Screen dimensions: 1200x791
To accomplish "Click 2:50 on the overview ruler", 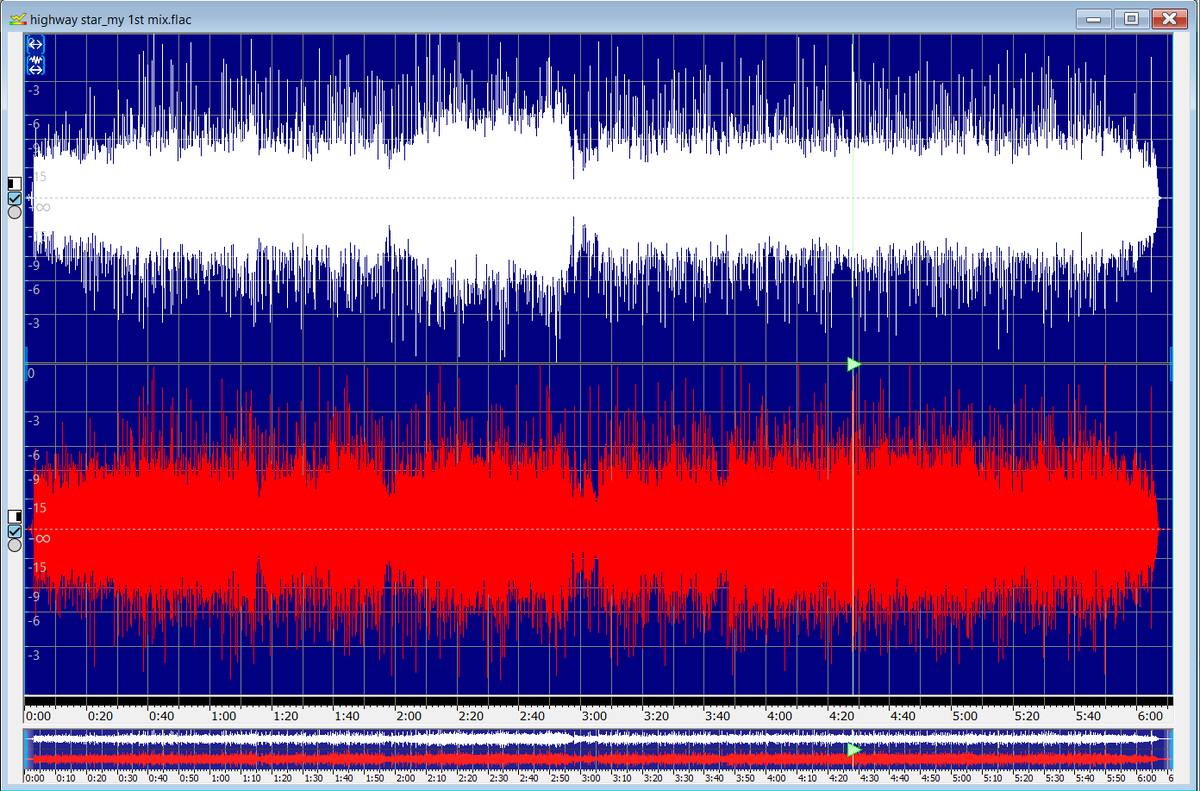I will tap(560, 778).
